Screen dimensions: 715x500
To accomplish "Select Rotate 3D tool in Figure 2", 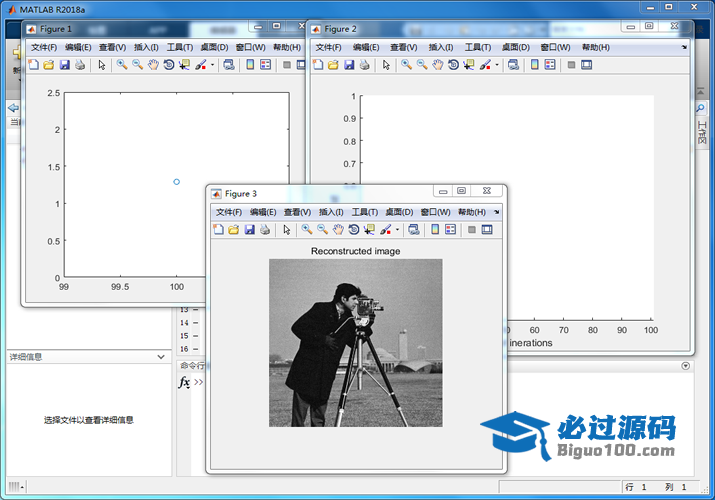I will [x=453, y=65].
